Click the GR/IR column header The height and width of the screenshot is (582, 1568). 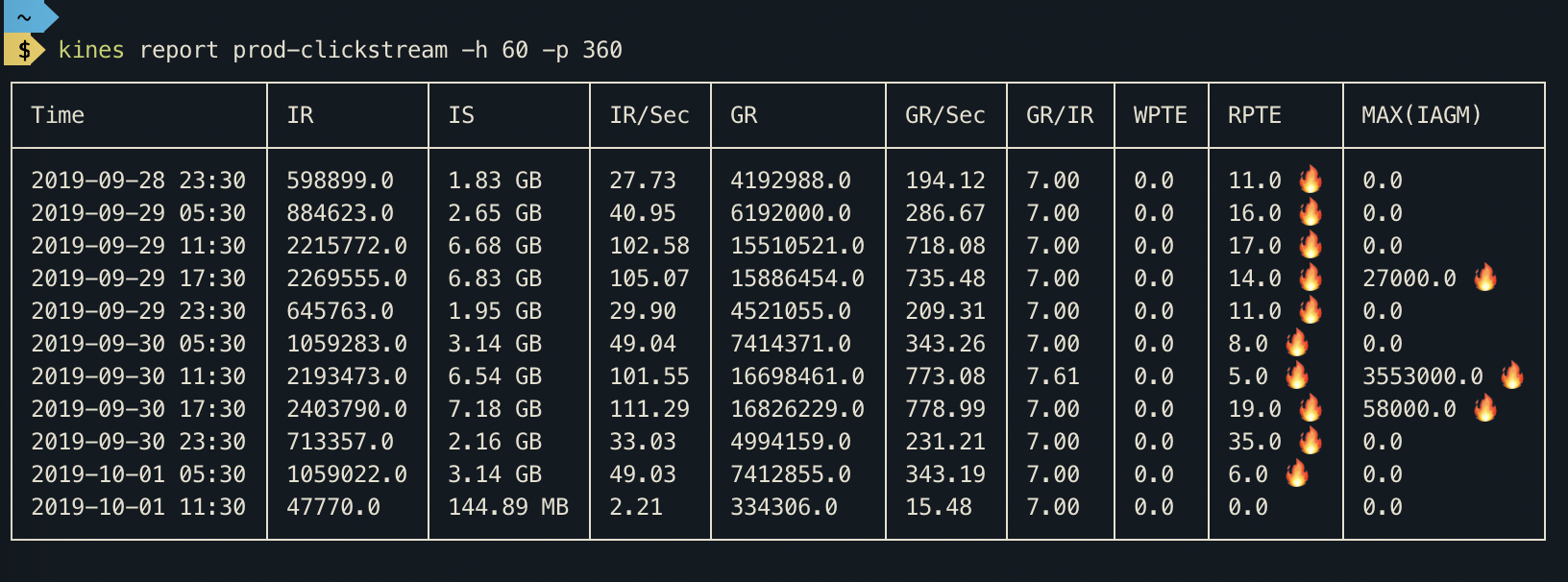click(x=1060, y=115)
